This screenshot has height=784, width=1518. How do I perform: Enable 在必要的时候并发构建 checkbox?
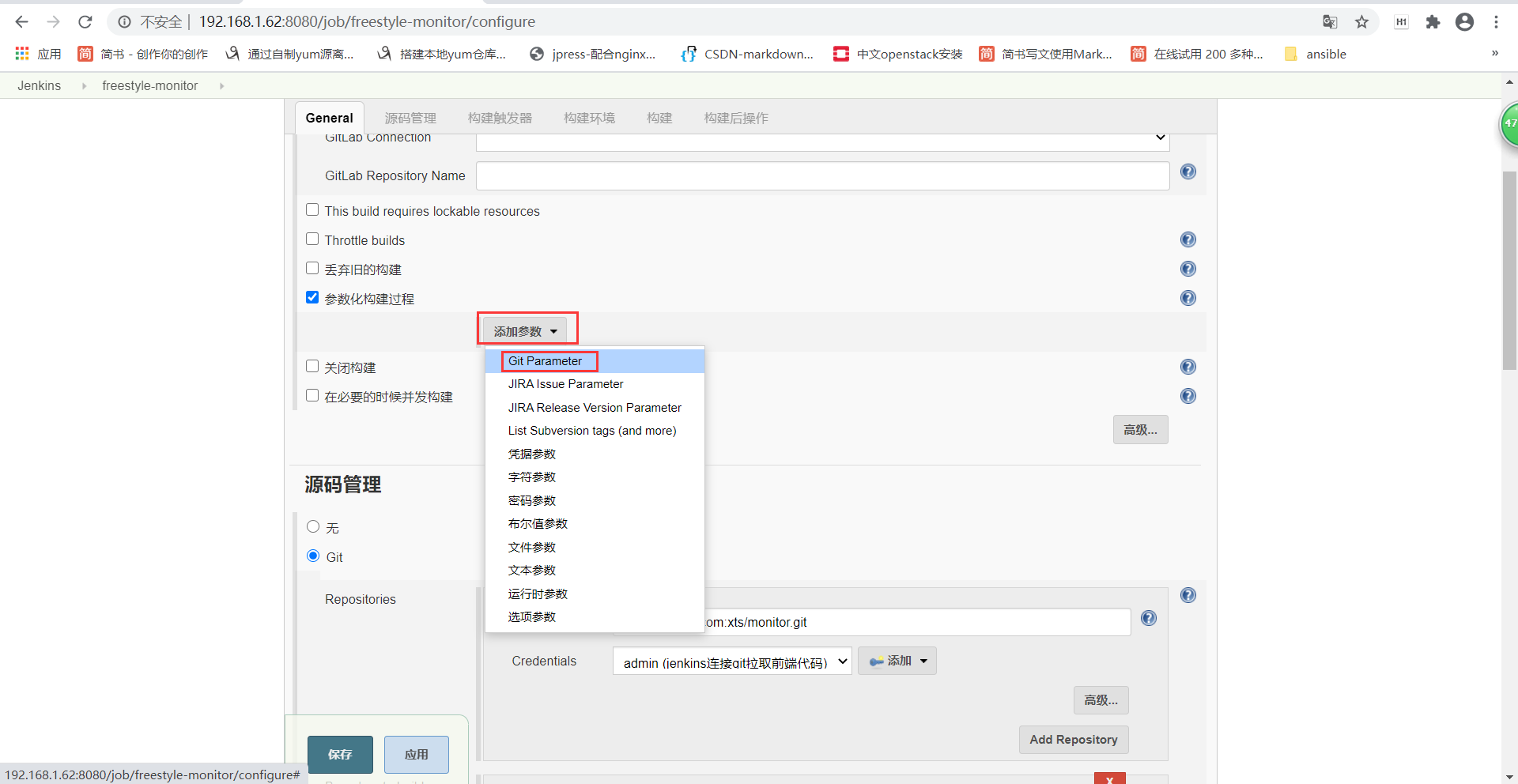point(312,395)
